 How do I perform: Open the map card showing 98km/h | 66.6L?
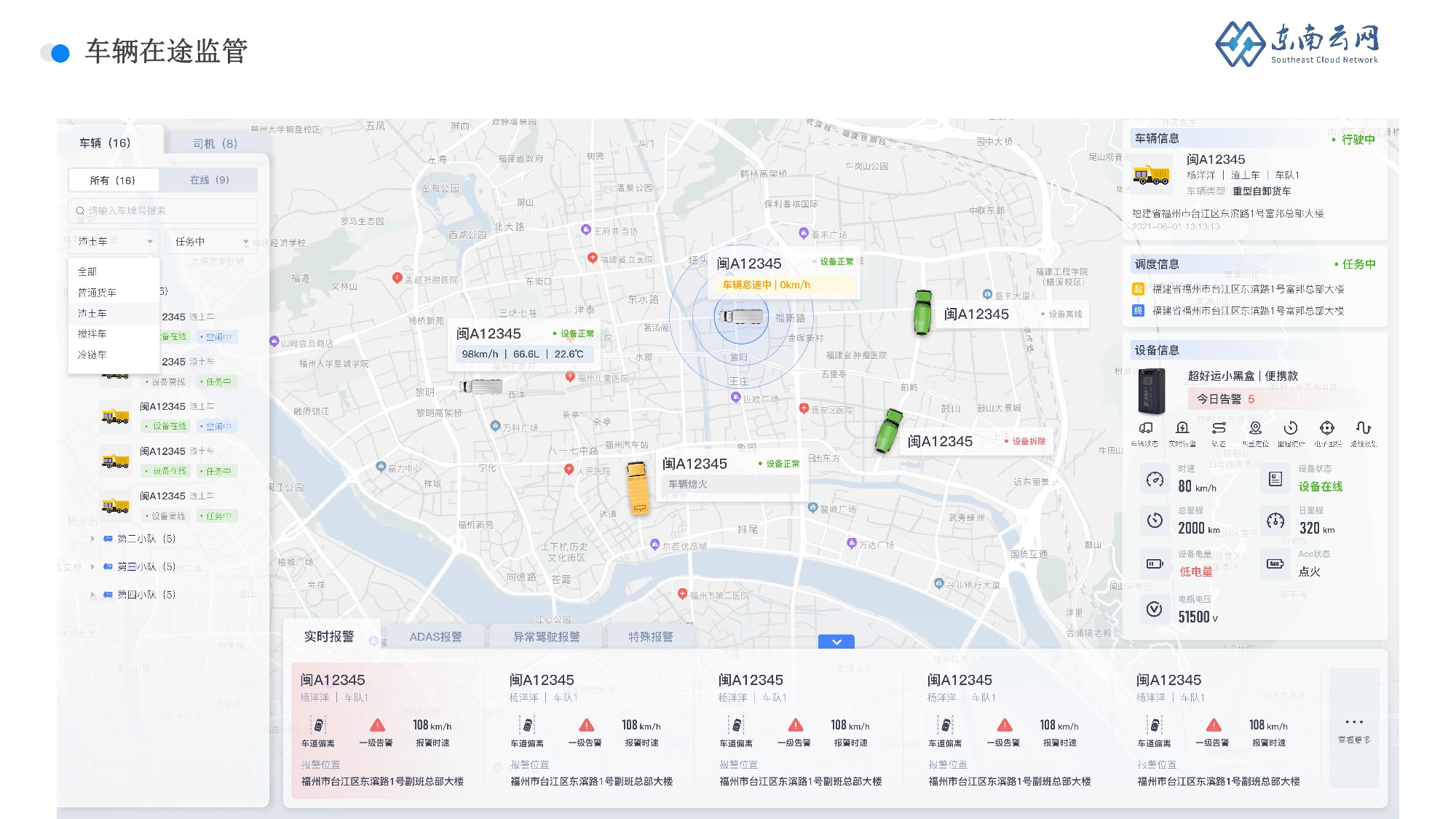click(525, 344)
